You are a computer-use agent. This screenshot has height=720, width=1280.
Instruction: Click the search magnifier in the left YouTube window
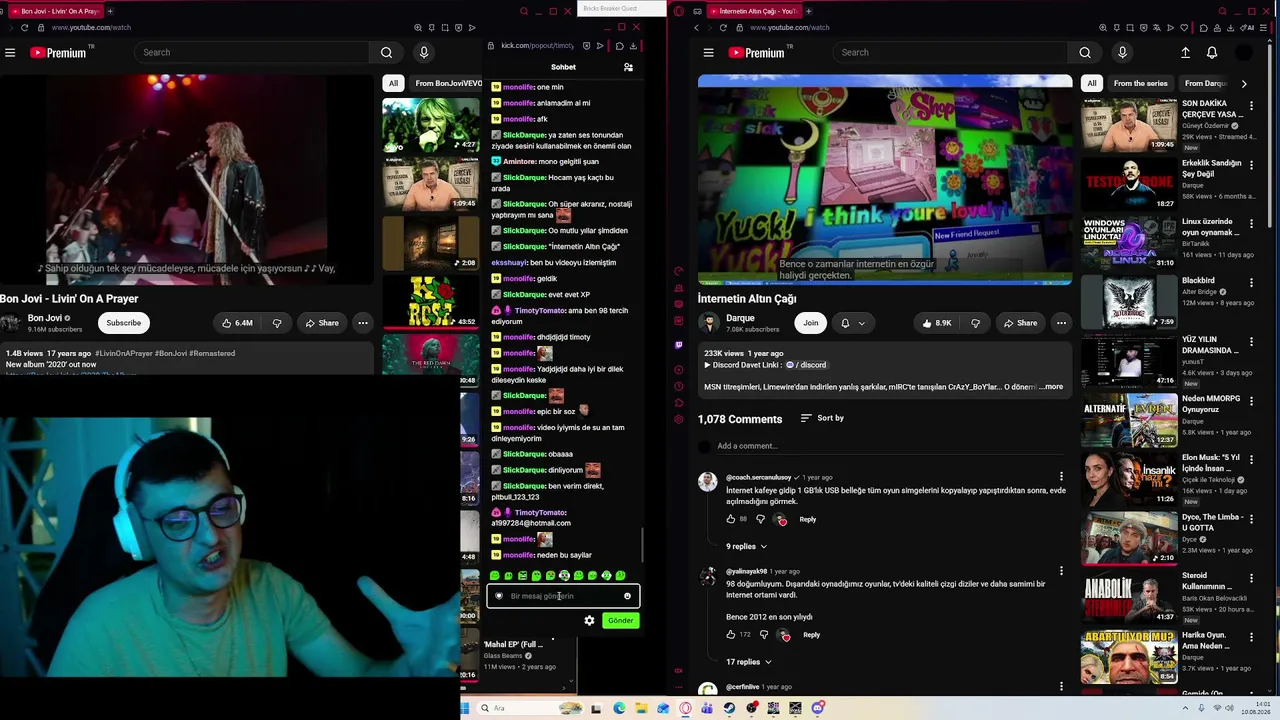386,52
